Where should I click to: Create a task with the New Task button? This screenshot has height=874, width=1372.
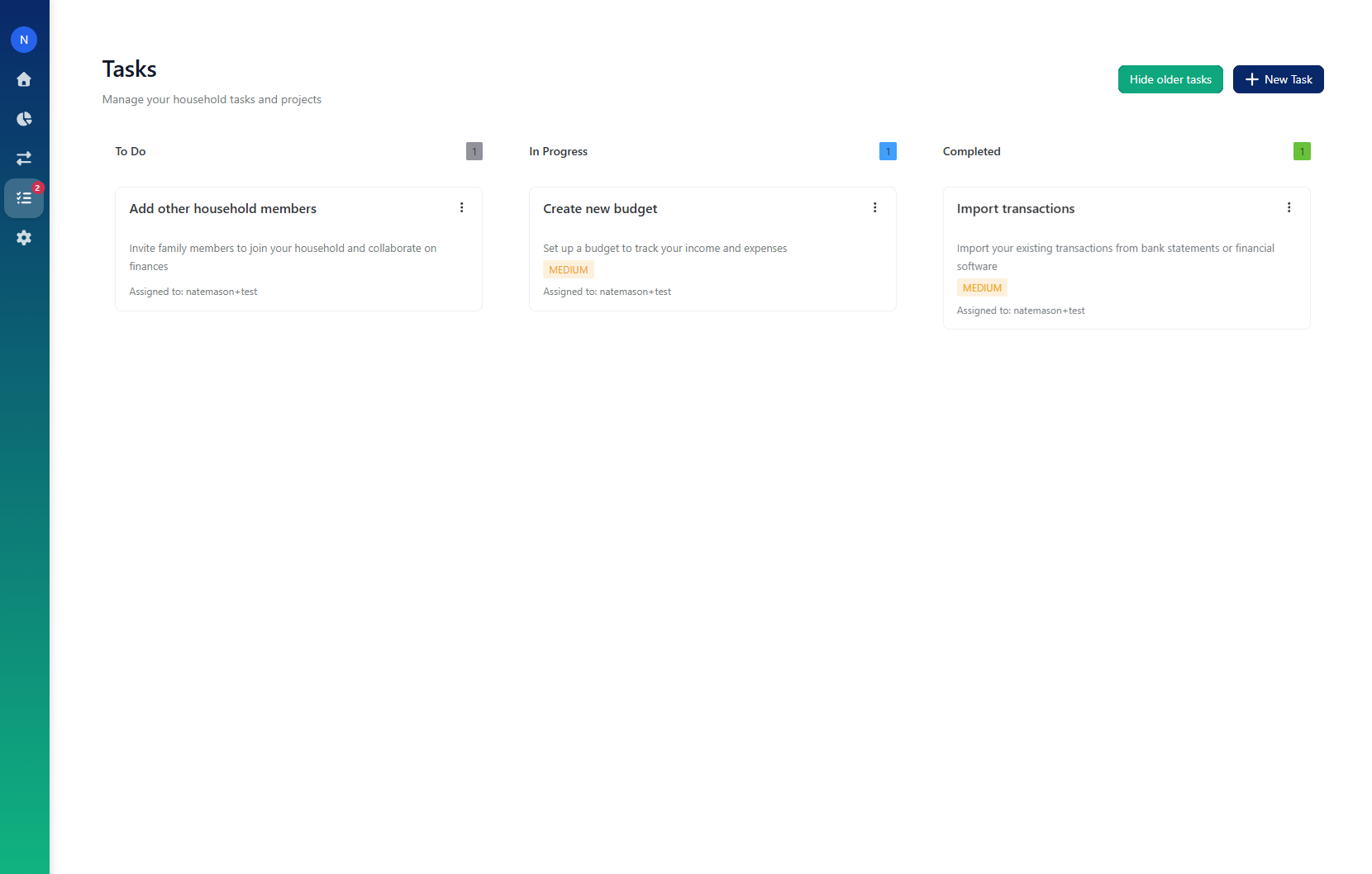[x=1279, y=79]
